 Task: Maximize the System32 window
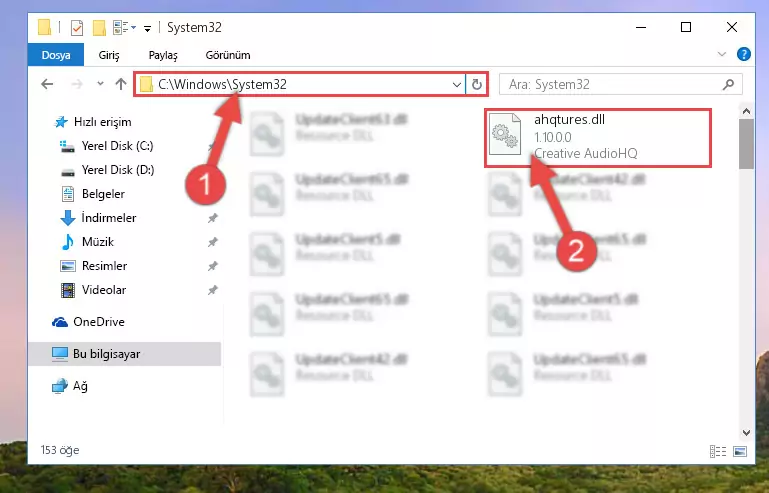coord(686,27)
